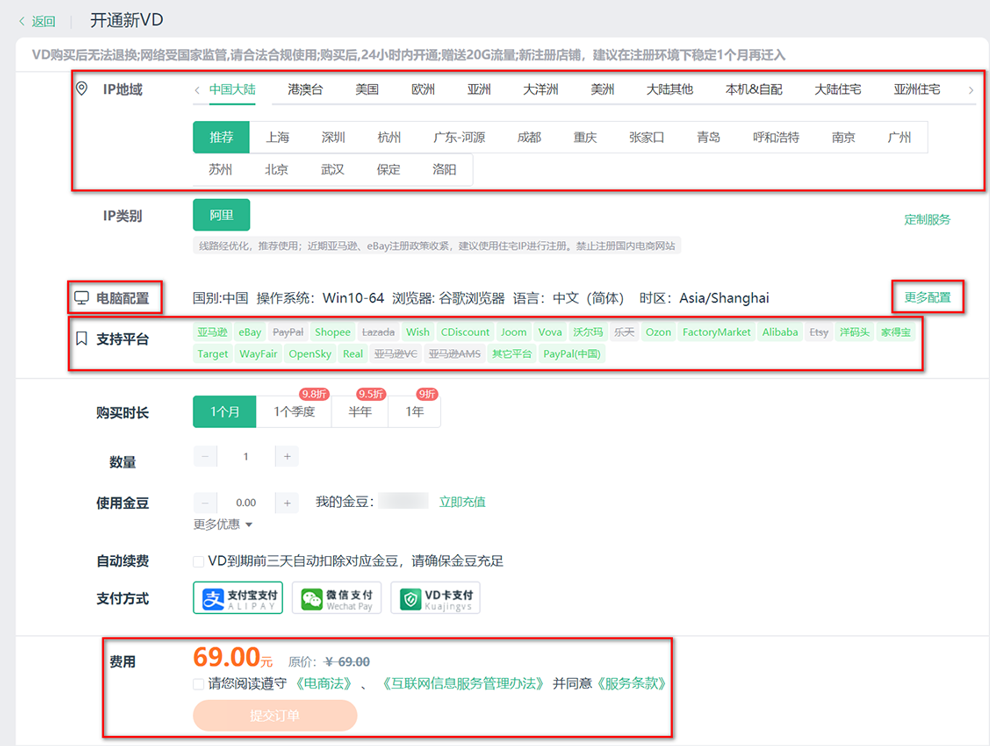The image size is (990, 746).
Task: Select the 美国 region tab
Action: [x=367, y=90]
